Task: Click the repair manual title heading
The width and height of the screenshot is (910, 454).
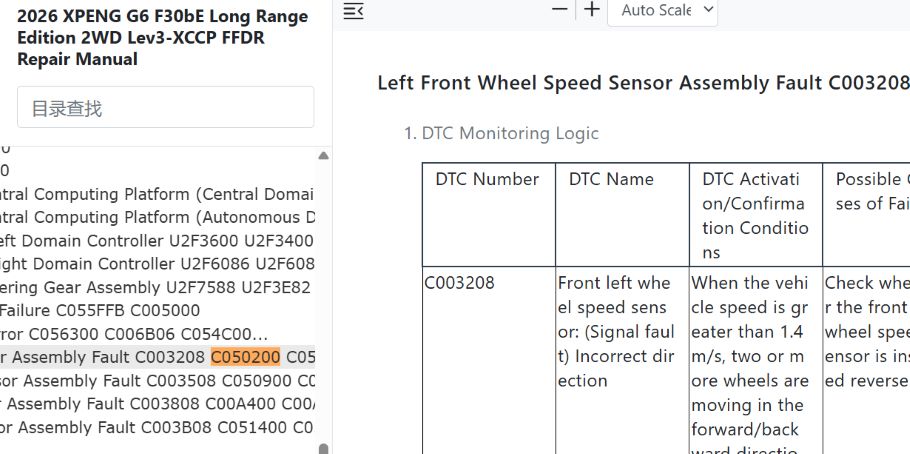Action: (x=162, y=38)
